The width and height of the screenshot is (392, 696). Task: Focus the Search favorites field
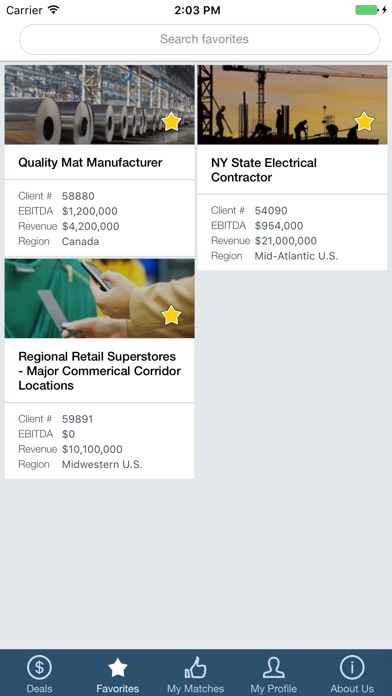200,40
